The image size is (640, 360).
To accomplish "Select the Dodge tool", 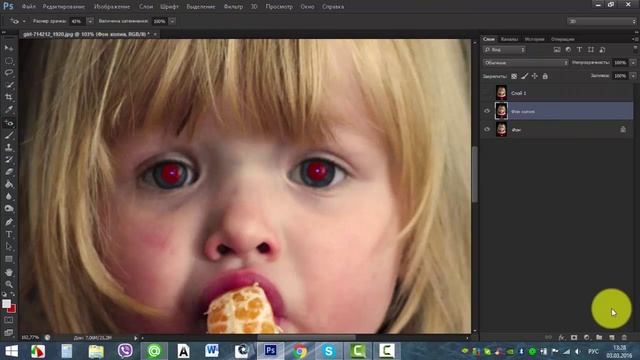I will (9, 209).
